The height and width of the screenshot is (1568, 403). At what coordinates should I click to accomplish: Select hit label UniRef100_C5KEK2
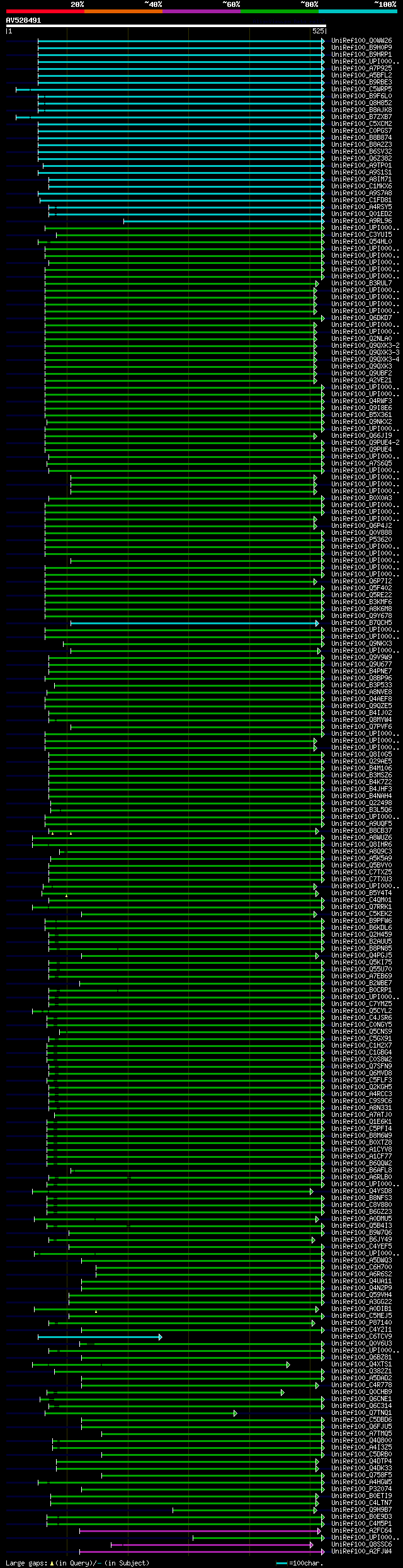(x=361, y=914)
